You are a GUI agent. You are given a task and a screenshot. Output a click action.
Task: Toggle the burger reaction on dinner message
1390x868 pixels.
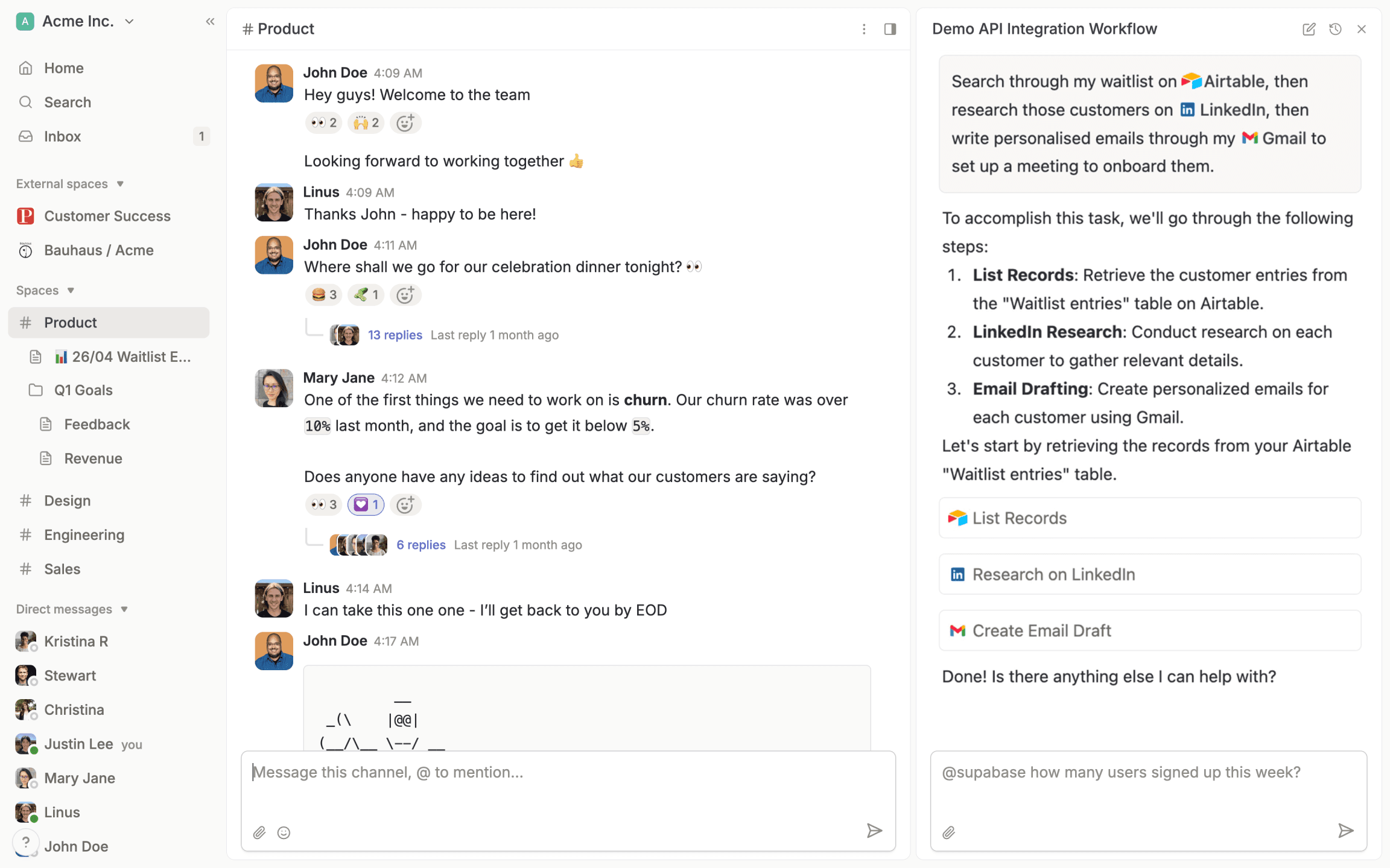click(x=324, y=295)
